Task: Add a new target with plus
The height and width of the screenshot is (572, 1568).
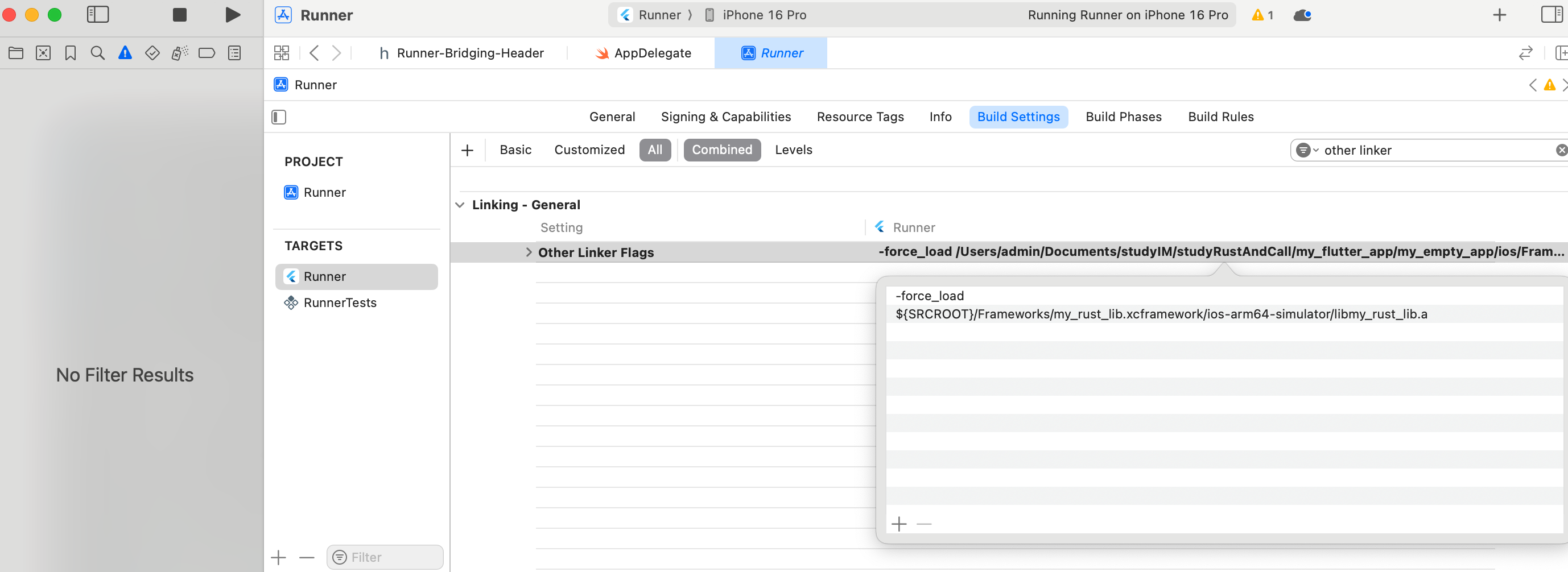Action: click(x=278, y=557)
